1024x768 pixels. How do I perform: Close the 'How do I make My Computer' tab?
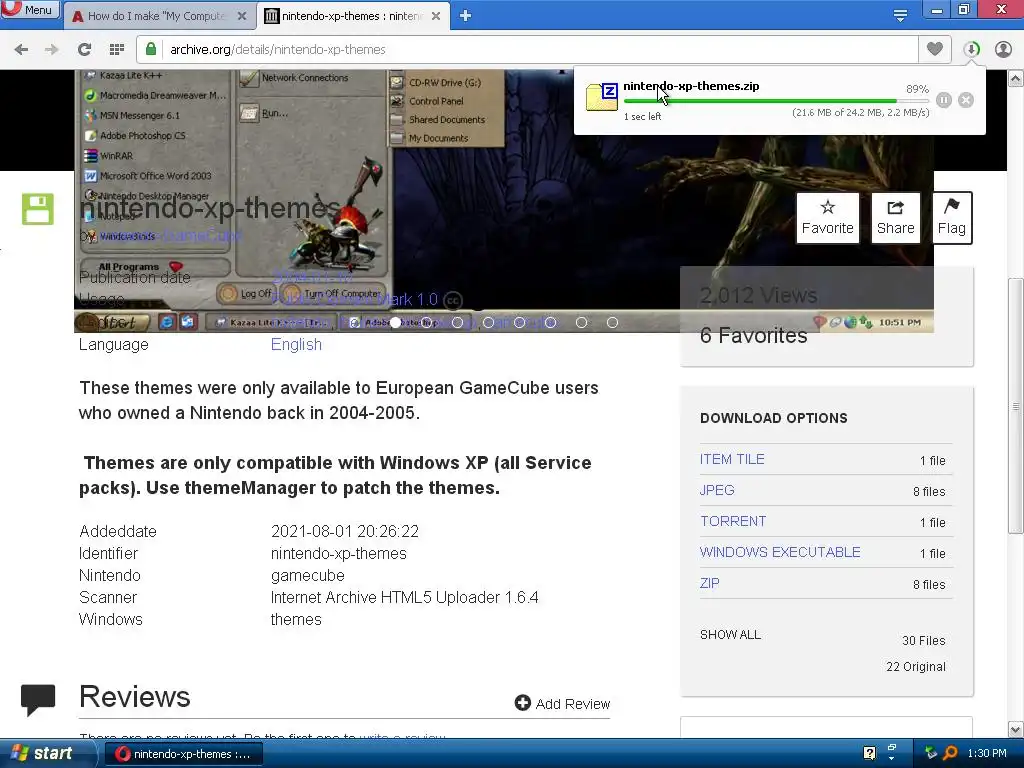coord(242,16)
